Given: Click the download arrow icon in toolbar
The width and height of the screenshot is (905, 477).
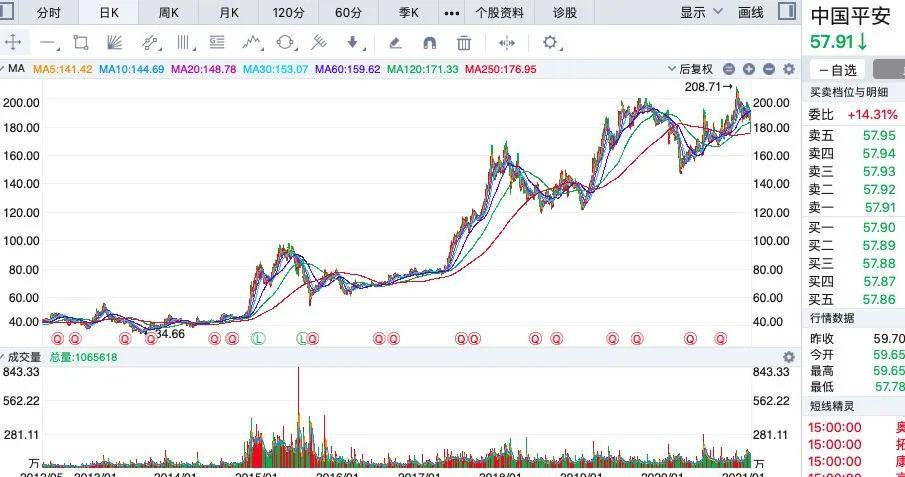Looking at the screenshot, I should pyautogui.click(x=352, y=43).
